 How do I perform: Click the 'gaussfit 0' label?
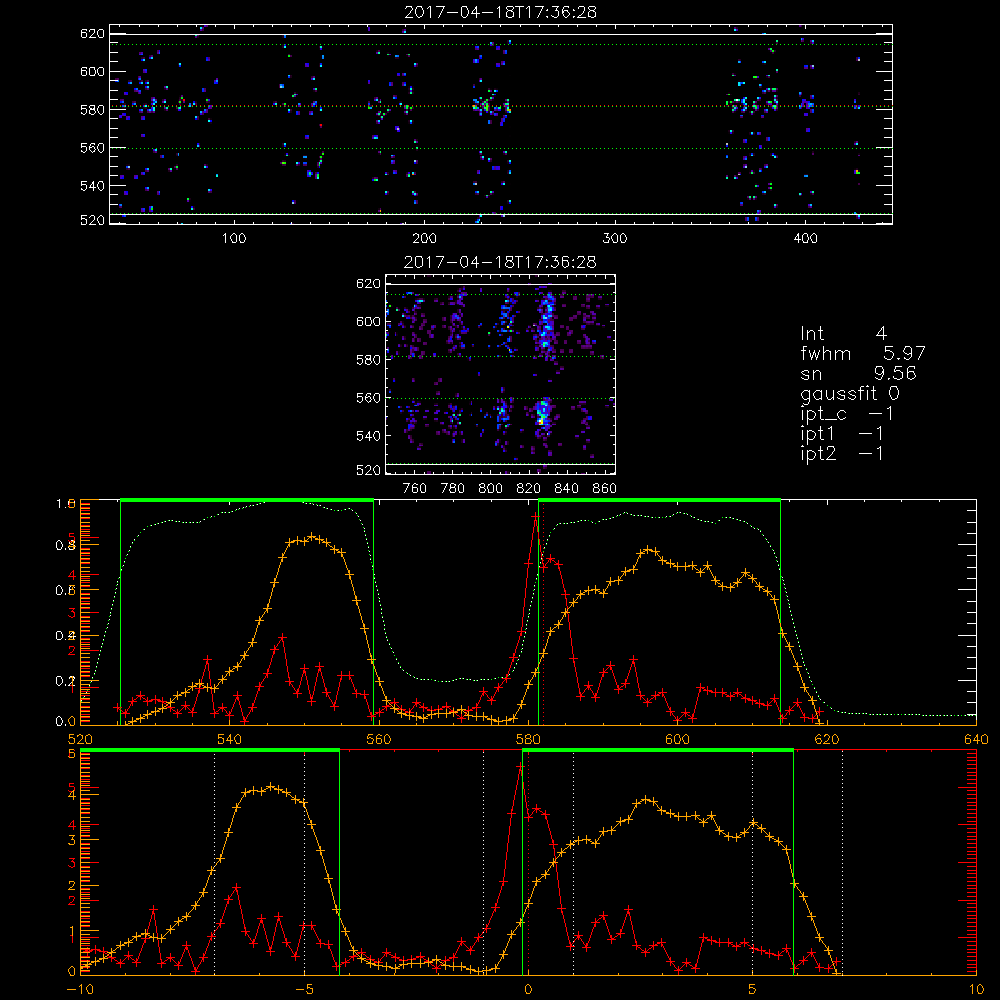(x=849, y=393)
